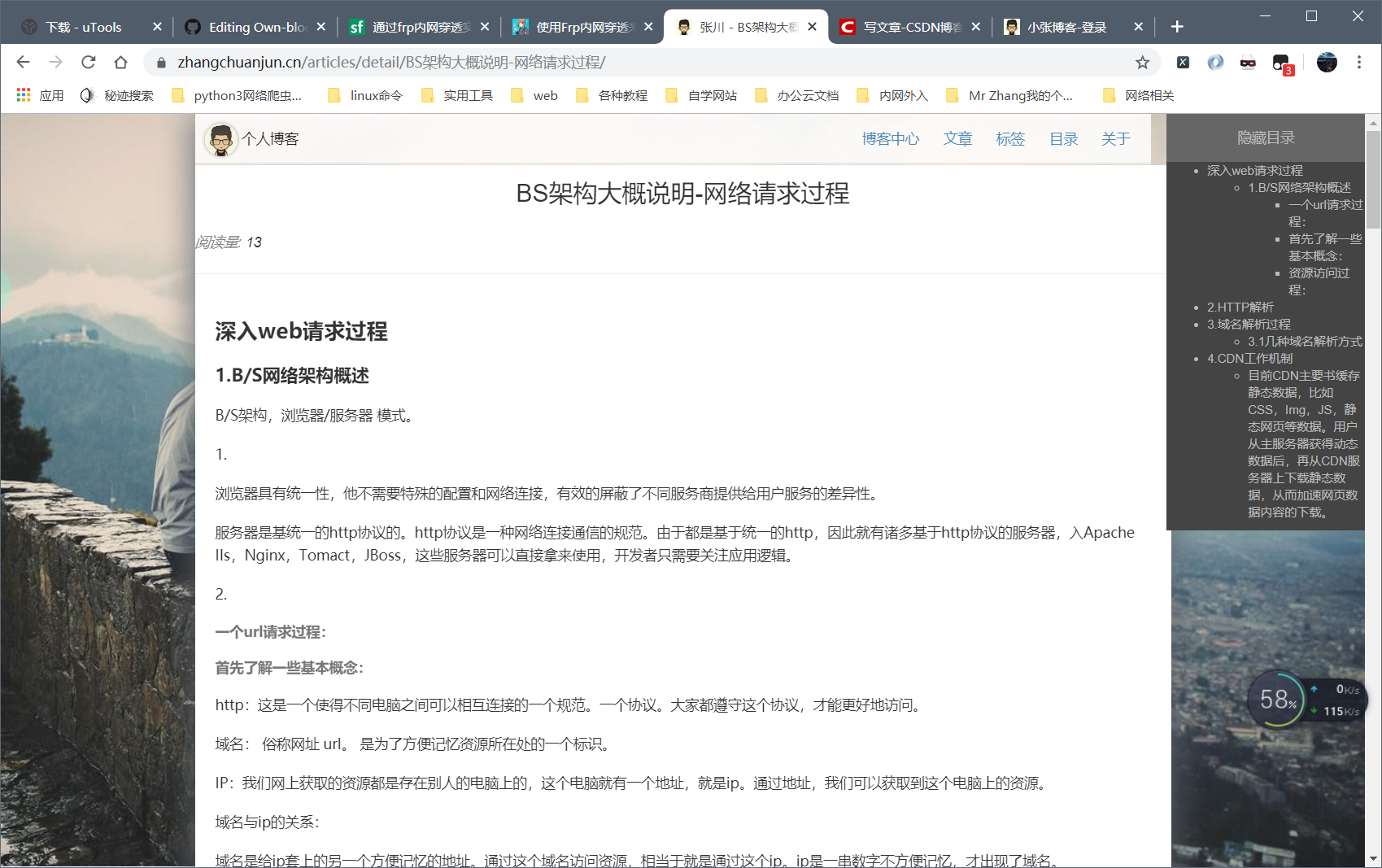Switch to 通过frp内网穿透 segmentfault tab
This screenshot has height=868, width=1382.
point(419,27)
